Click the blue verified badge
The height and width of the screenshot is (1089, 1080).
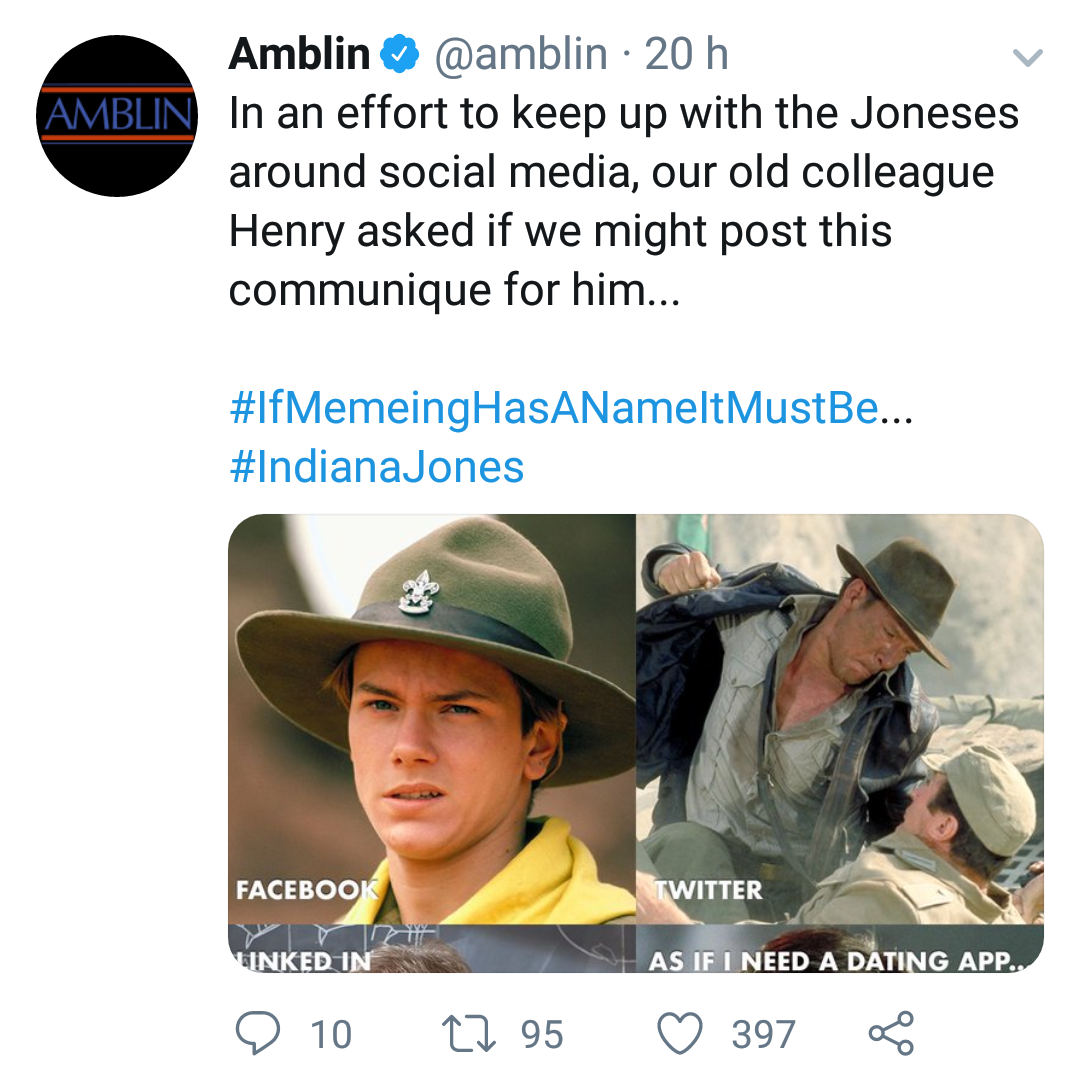[401, 55]
